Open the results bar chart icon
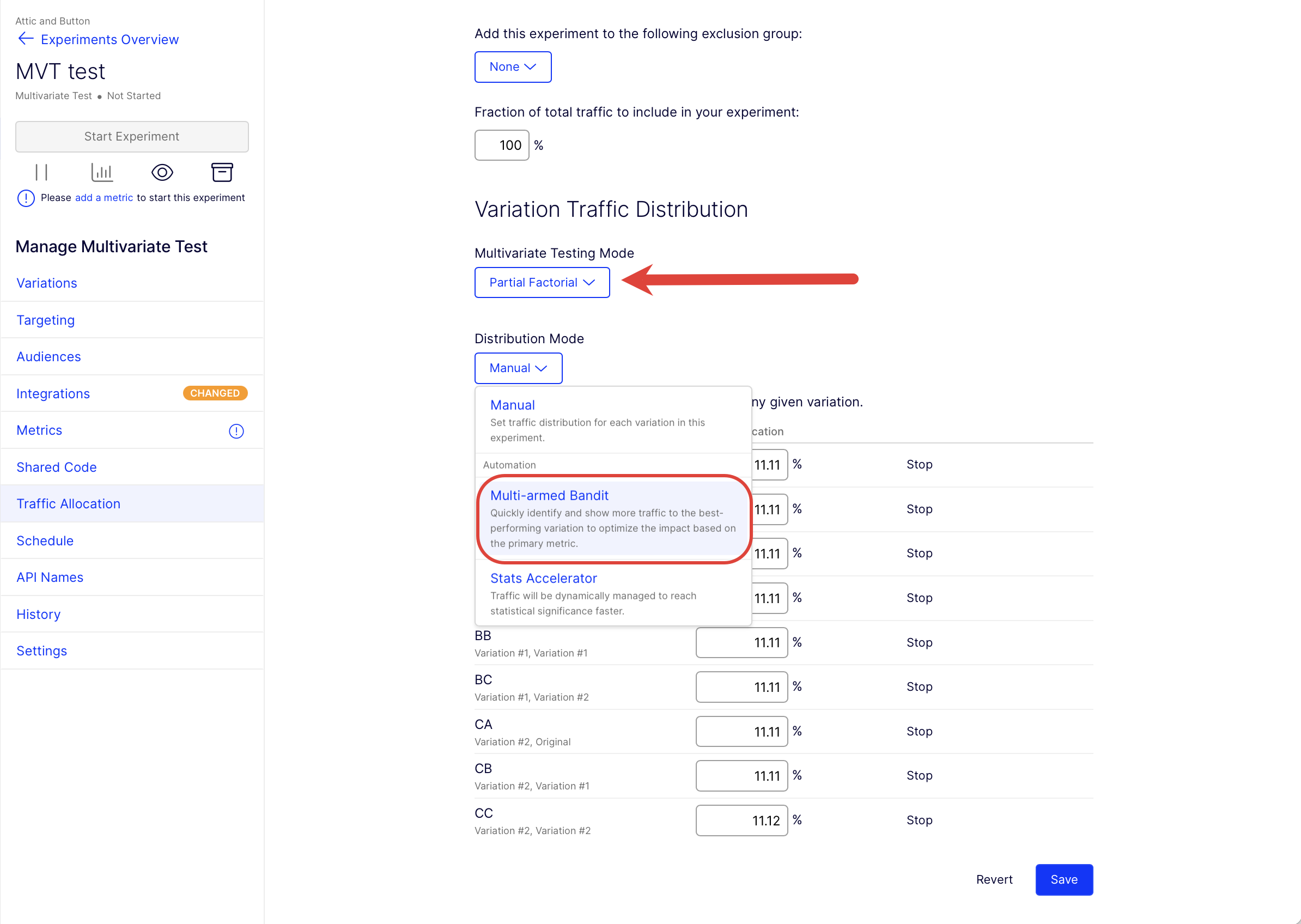The image size is (1301, 924). click(102, 172)
